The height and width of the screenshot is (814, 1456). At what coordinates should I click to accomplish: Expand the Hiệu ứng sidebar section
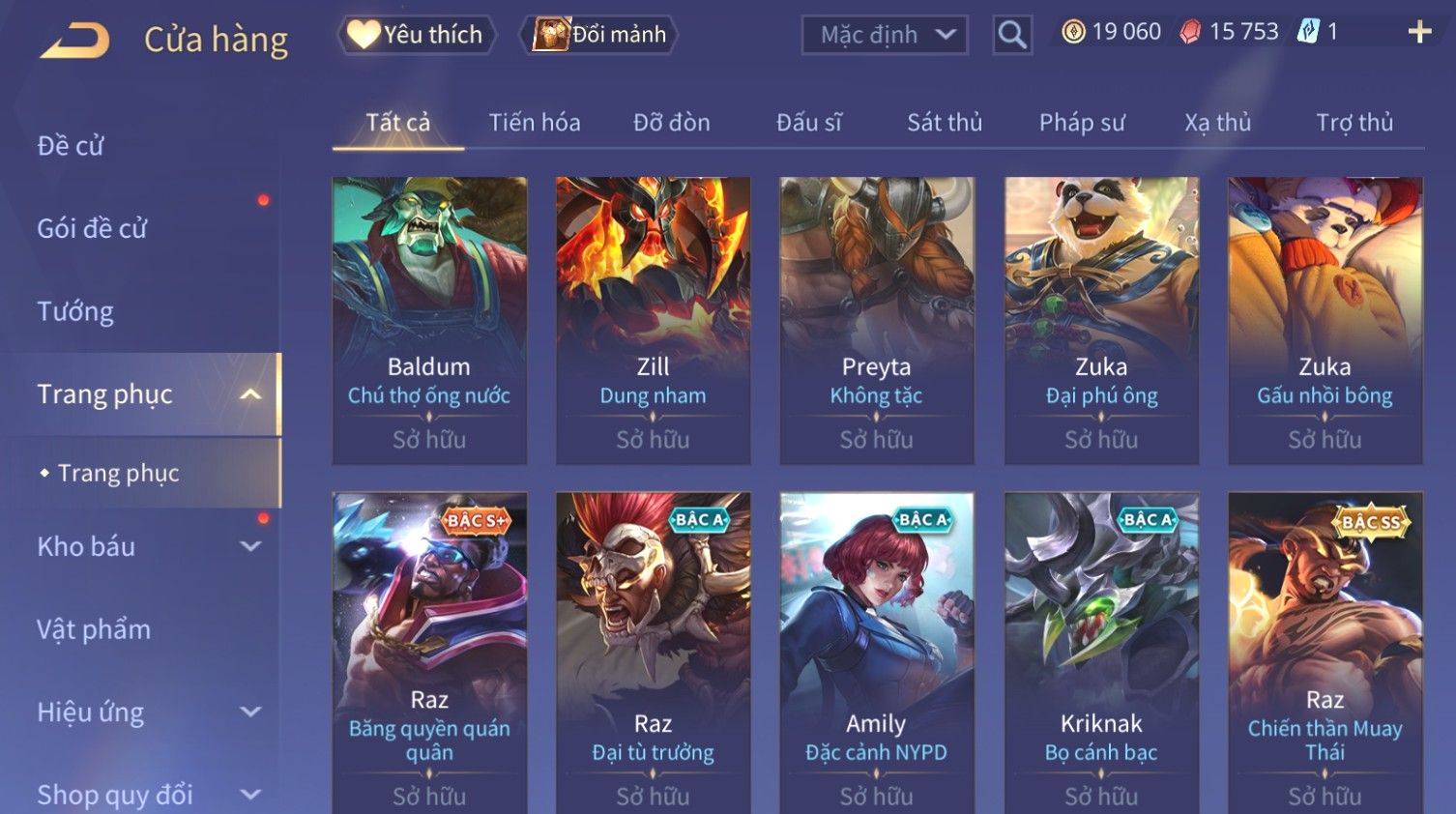pos(250,712)
